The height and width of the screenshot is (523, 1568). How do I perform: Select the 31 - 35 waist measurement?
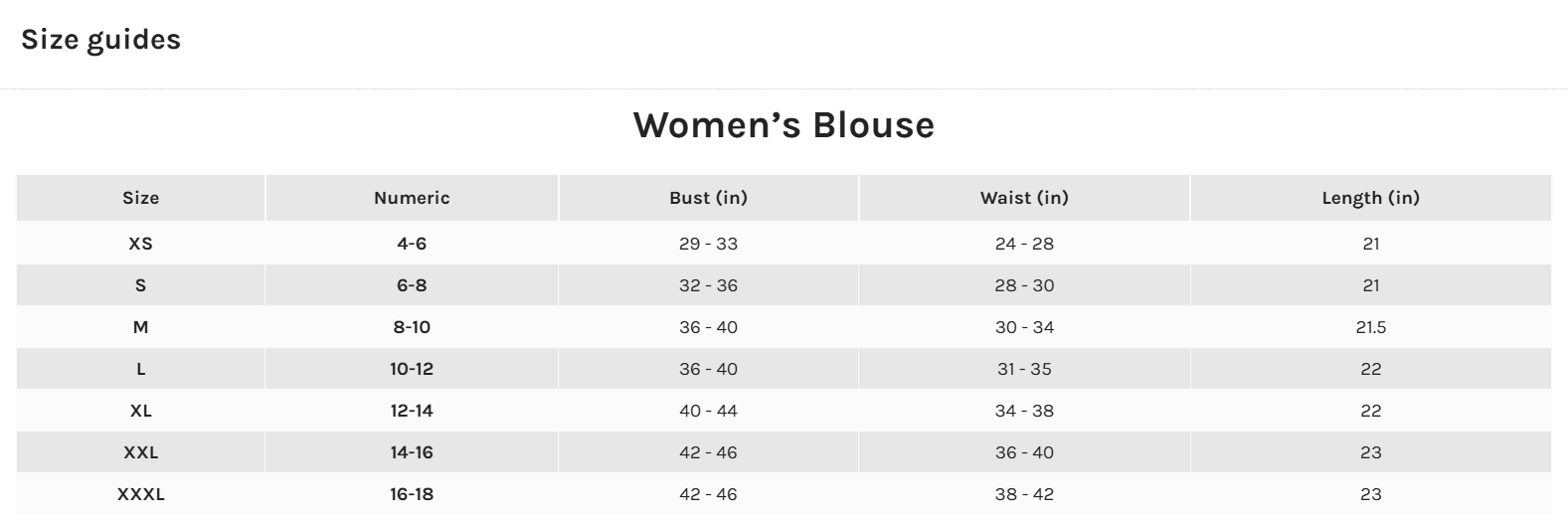[1024, 369]
